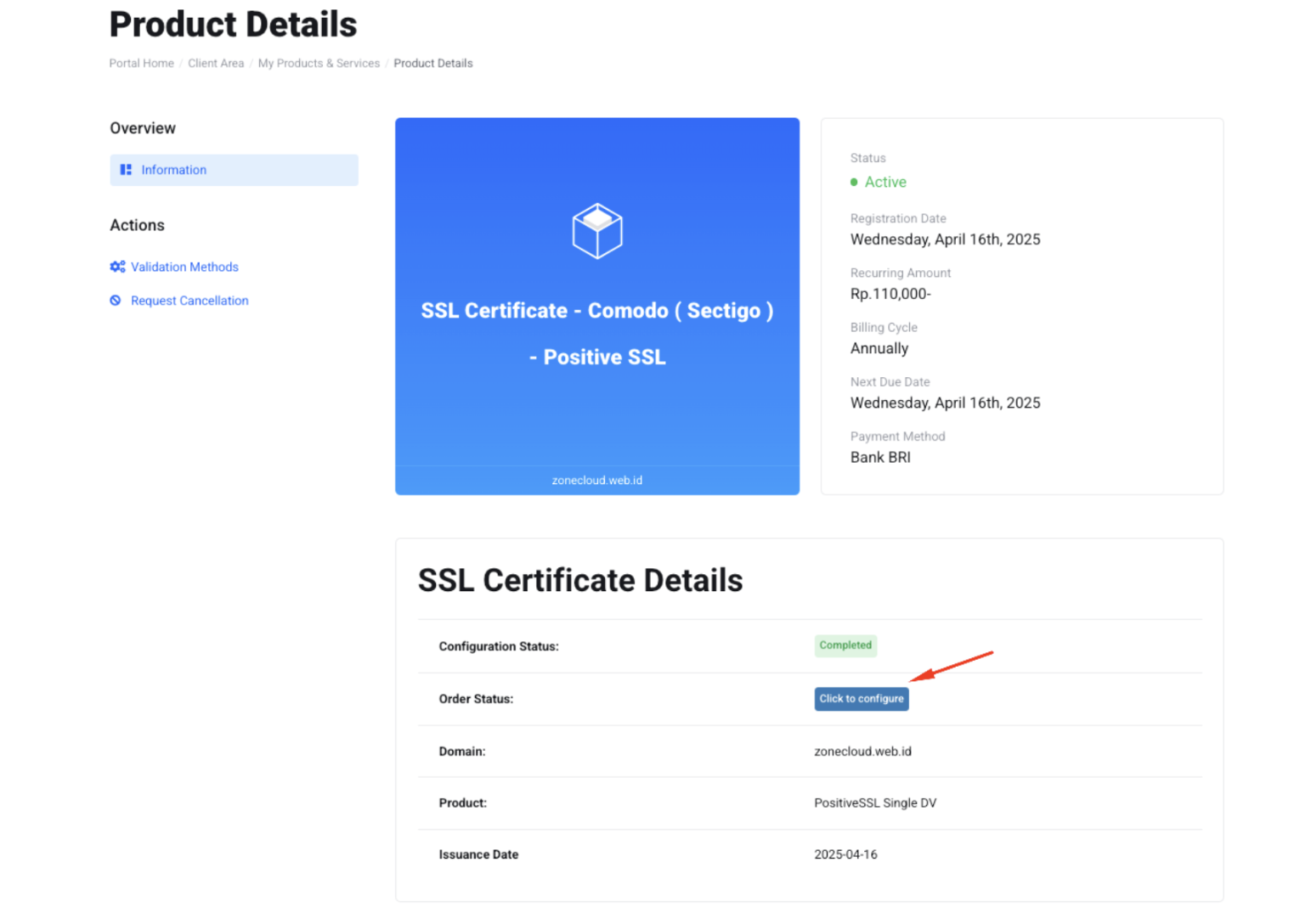Click the Payment Method label

point(897,437)
